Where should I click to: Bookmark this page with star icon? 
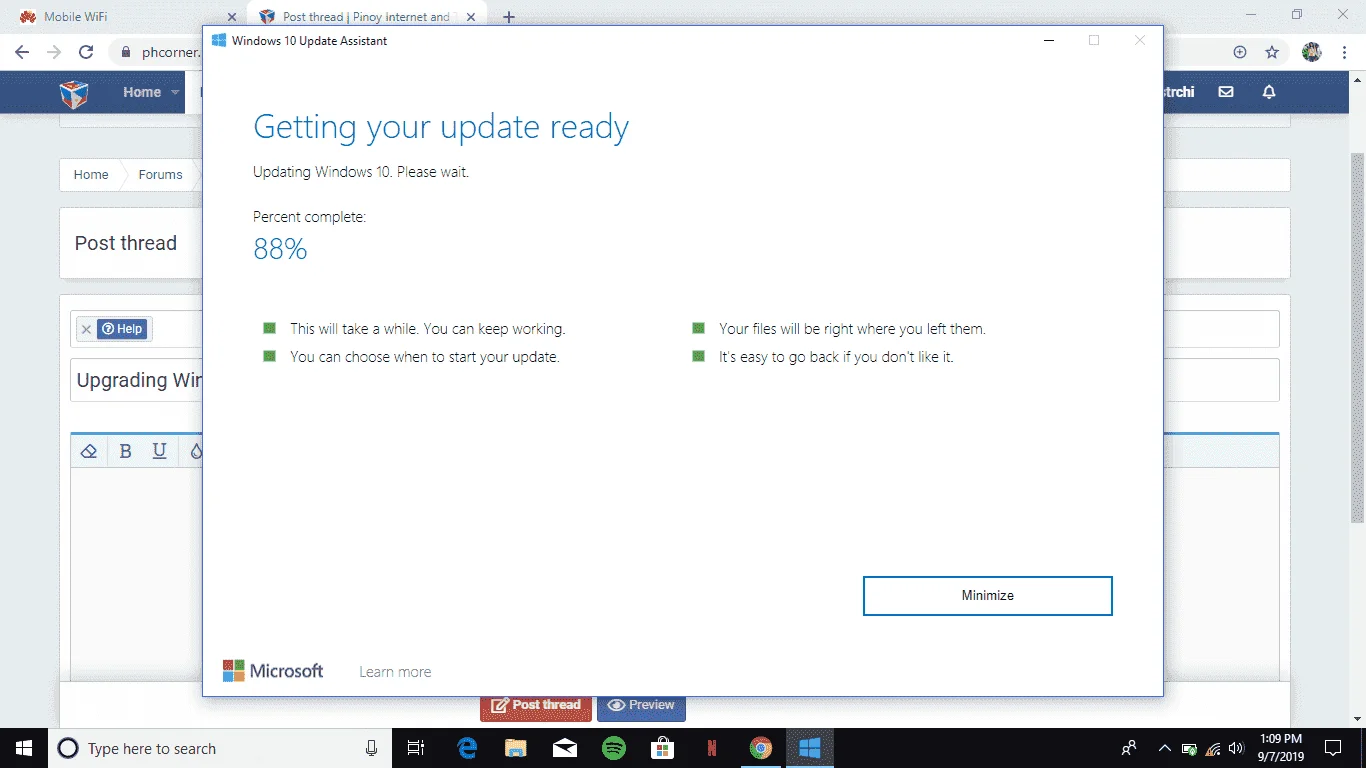[x=1272, y=52]
